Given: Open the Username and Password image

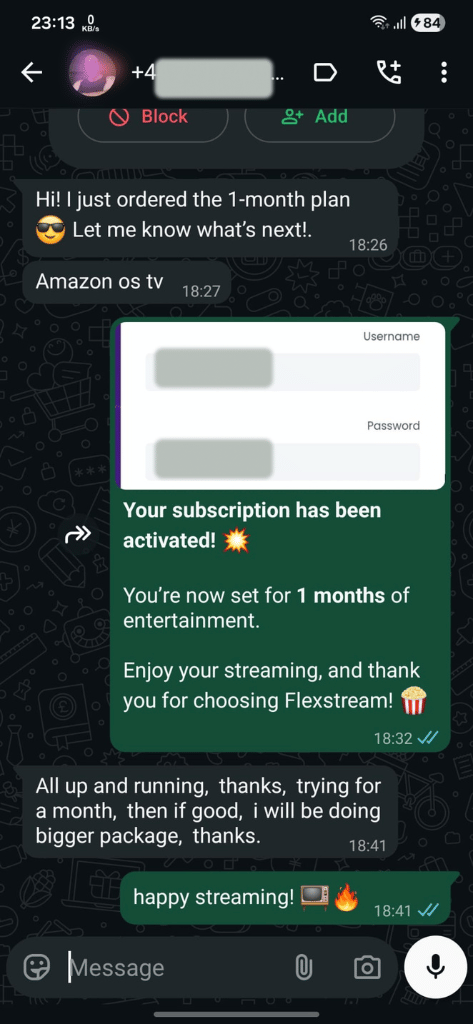Looking at the screenshot, I should [281, 405].
